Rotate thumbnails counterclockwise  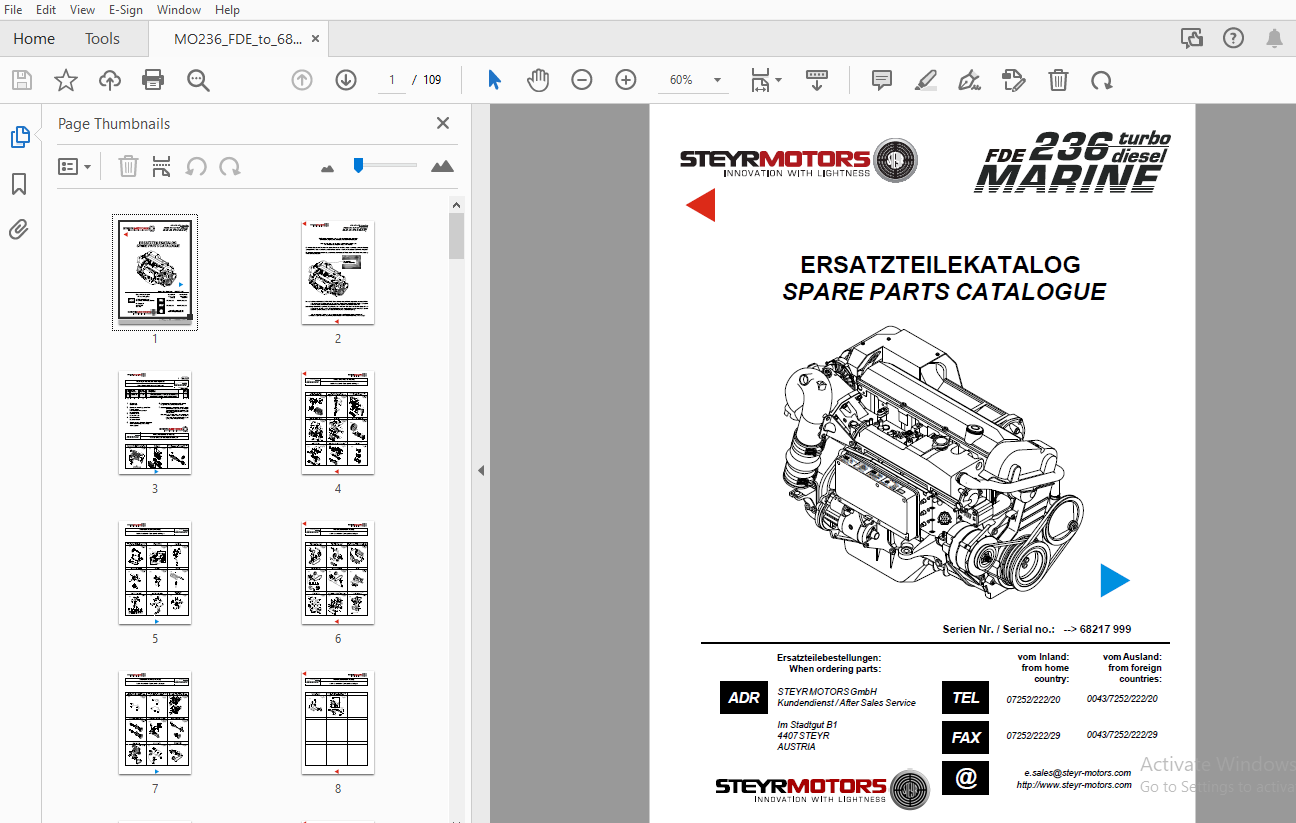click(x=196, y=166)
